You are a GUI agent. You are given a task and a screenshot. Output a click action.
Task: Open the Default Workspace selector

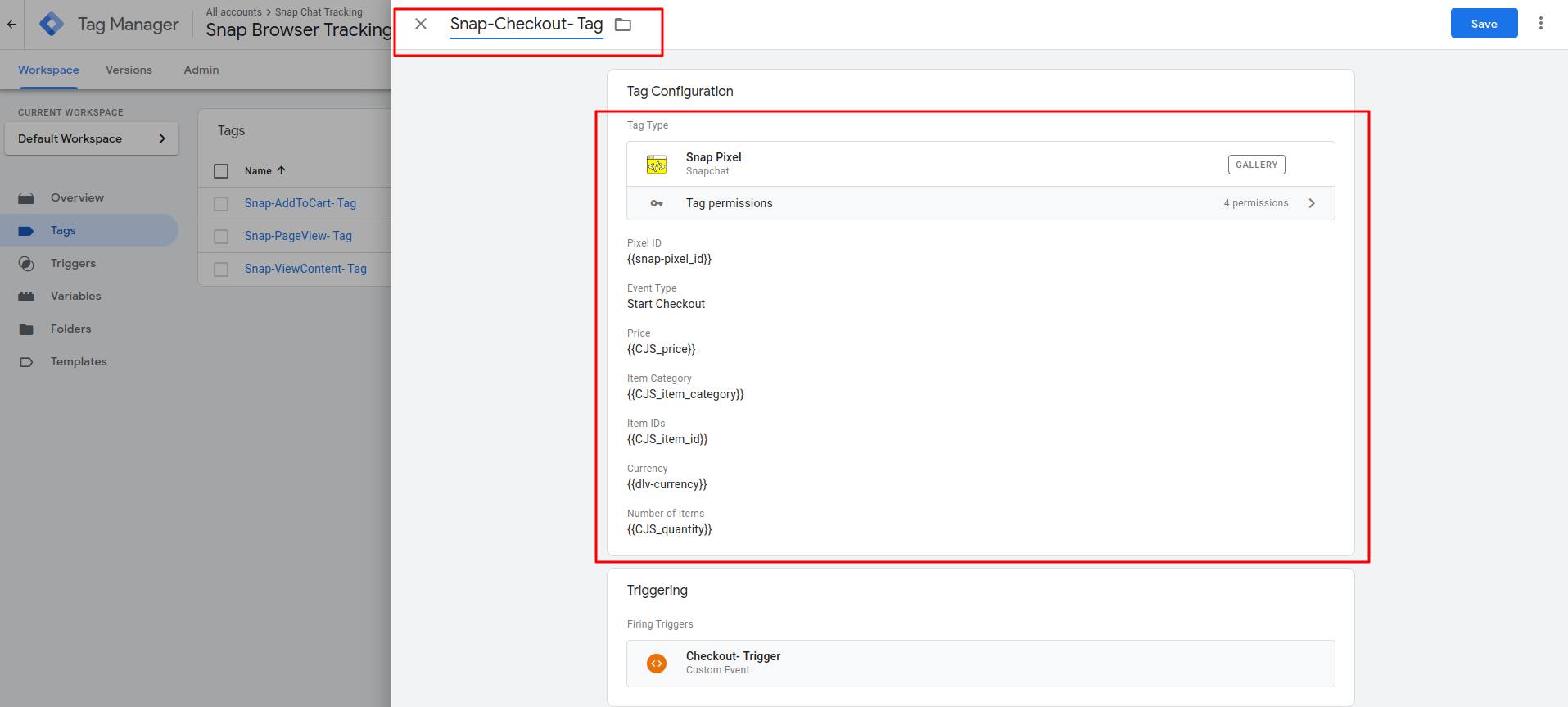pyautogui.click(x=92, y=138)
